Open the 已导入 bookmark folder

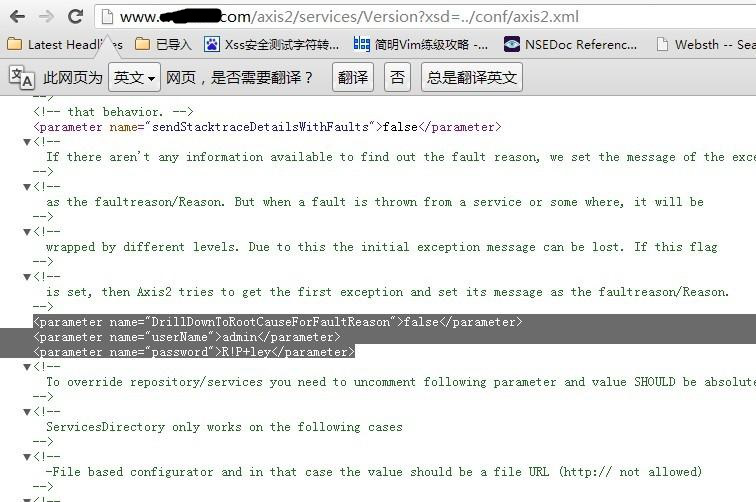[x=163, y=44]
